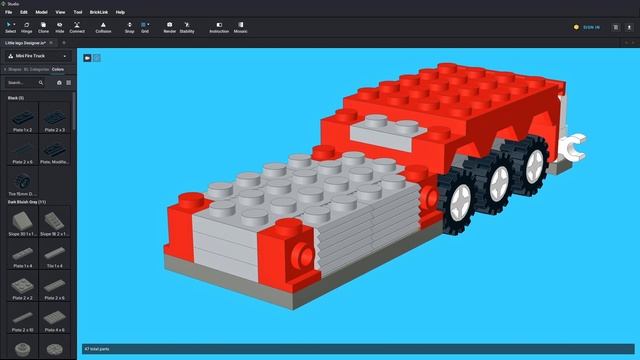The height and width of the screenshot is (360, 640).
Task: Switch to the Little lego Designer.io tab
Action: (25, 43)
